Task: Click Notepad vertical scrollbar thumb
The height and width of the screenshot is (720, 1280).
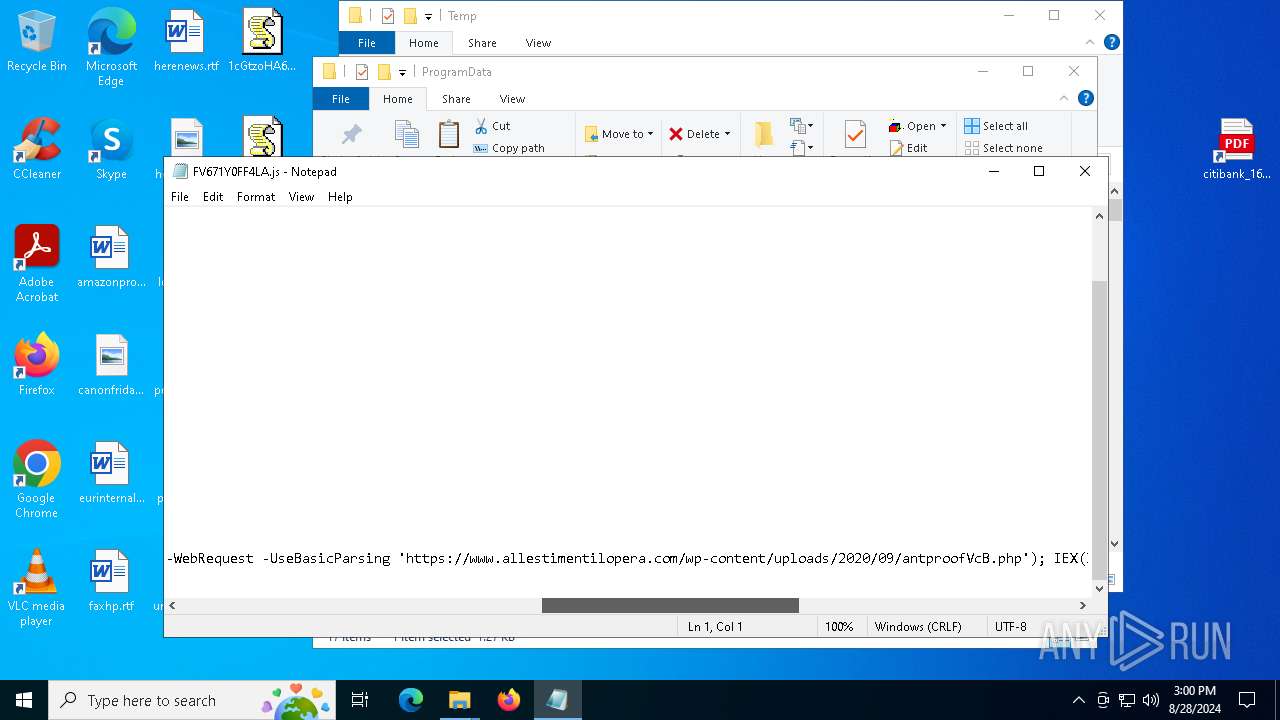Action: pos(1099,430)
